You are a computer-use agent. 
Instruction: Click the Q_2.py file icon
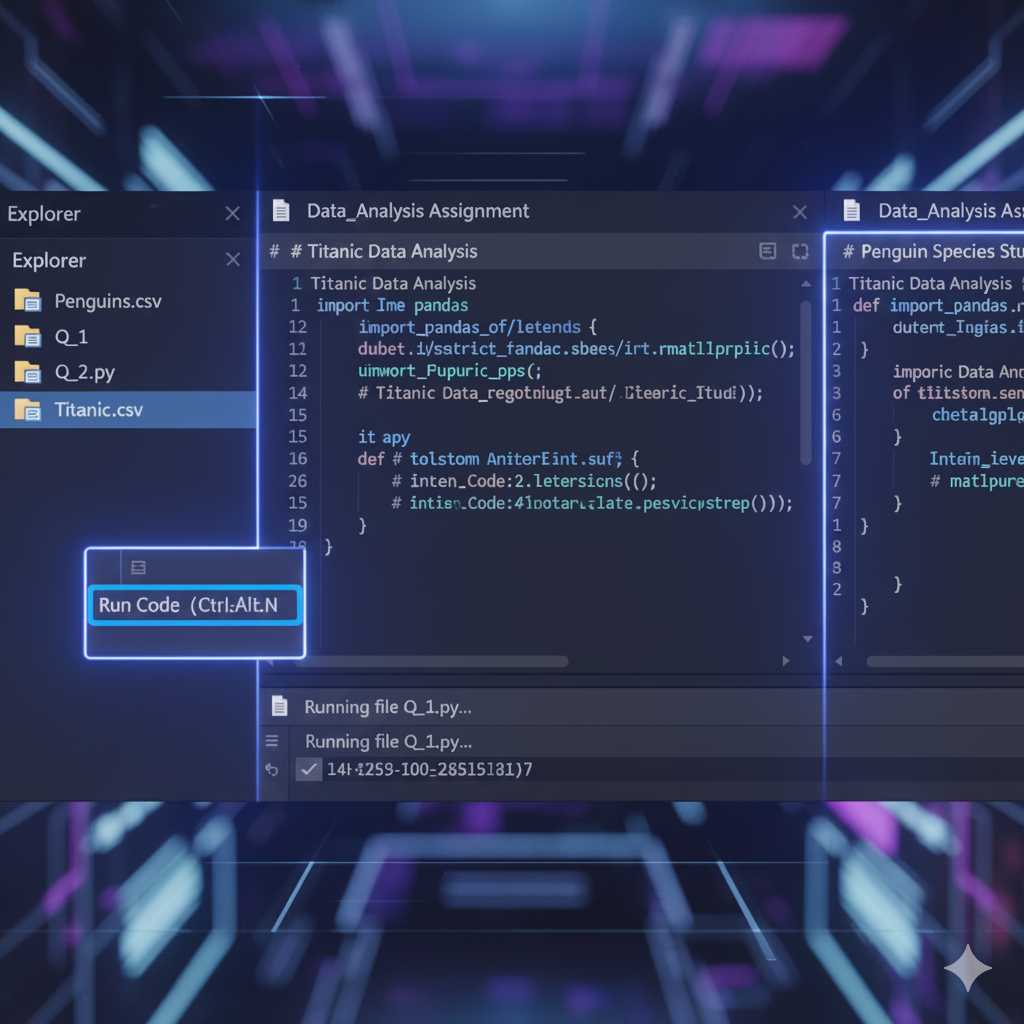pyautogui.click(x=27, y=373)
